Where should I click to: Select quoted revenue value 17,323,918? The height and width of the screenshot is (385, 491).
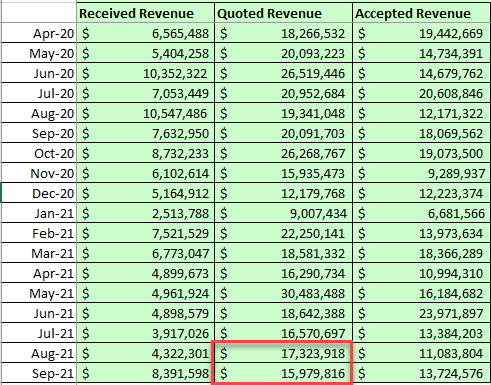283,353
